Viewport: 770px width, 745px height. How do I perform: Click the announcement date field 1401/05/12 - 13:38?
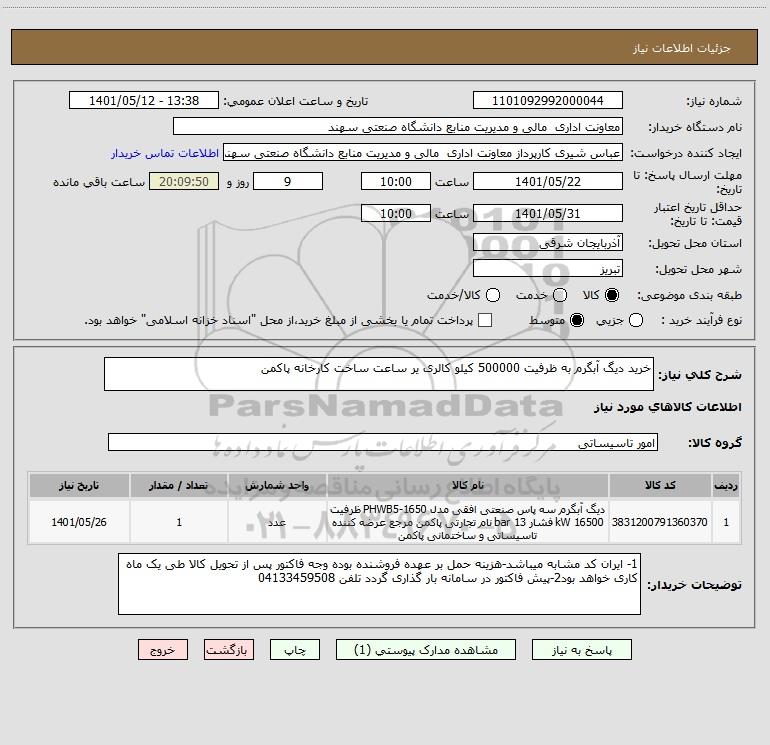(144, 100)
